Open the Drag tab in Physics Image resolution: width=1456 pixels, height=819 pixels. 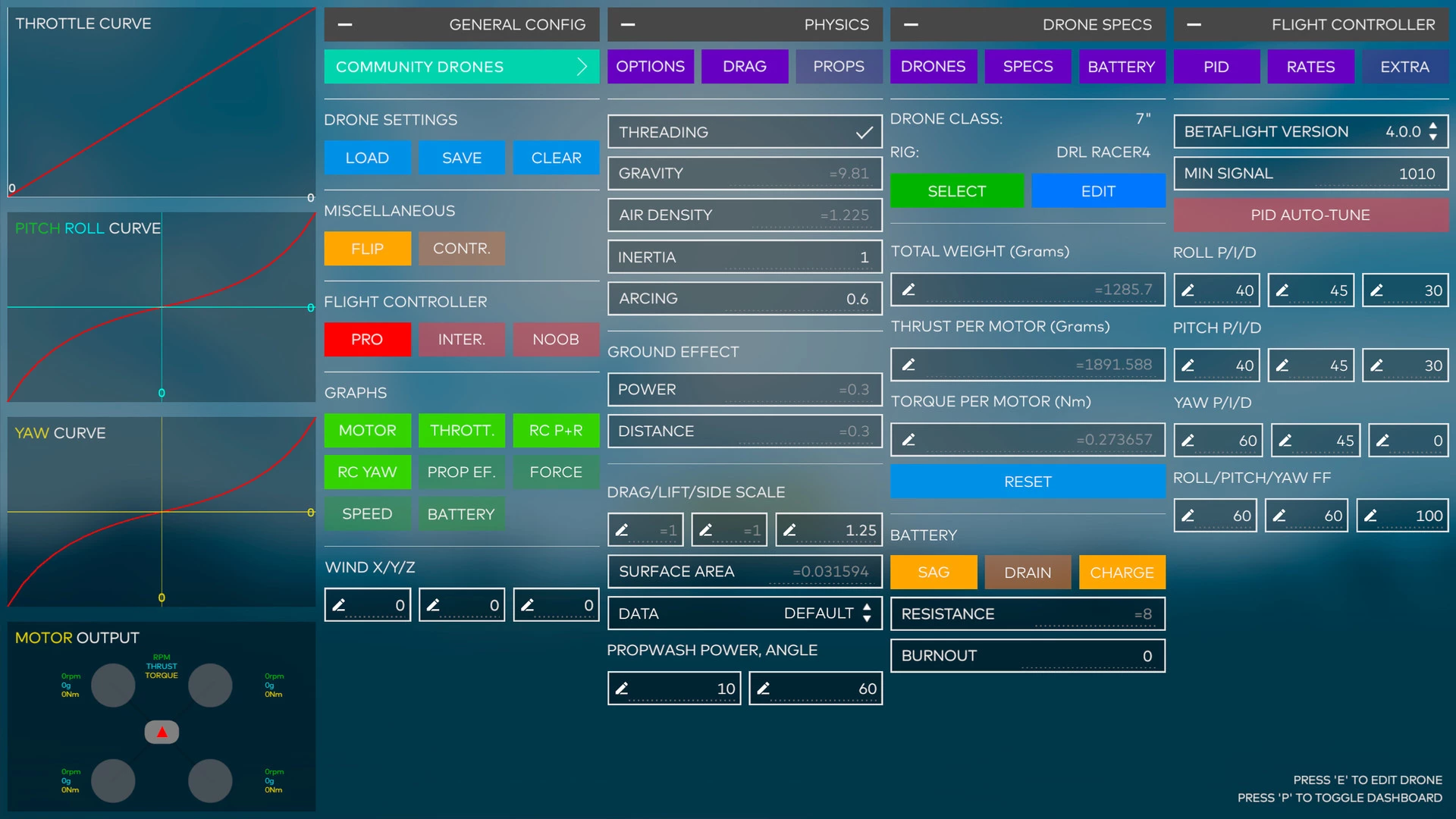744,67
